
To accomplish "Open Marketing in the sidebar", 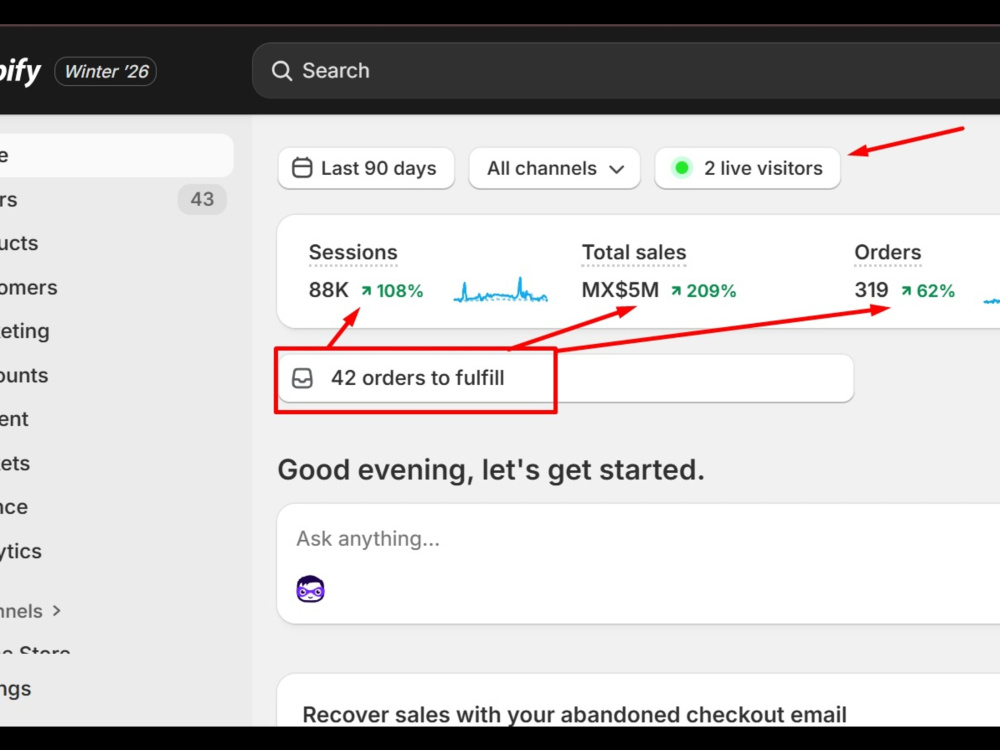I will click(117, 331).
